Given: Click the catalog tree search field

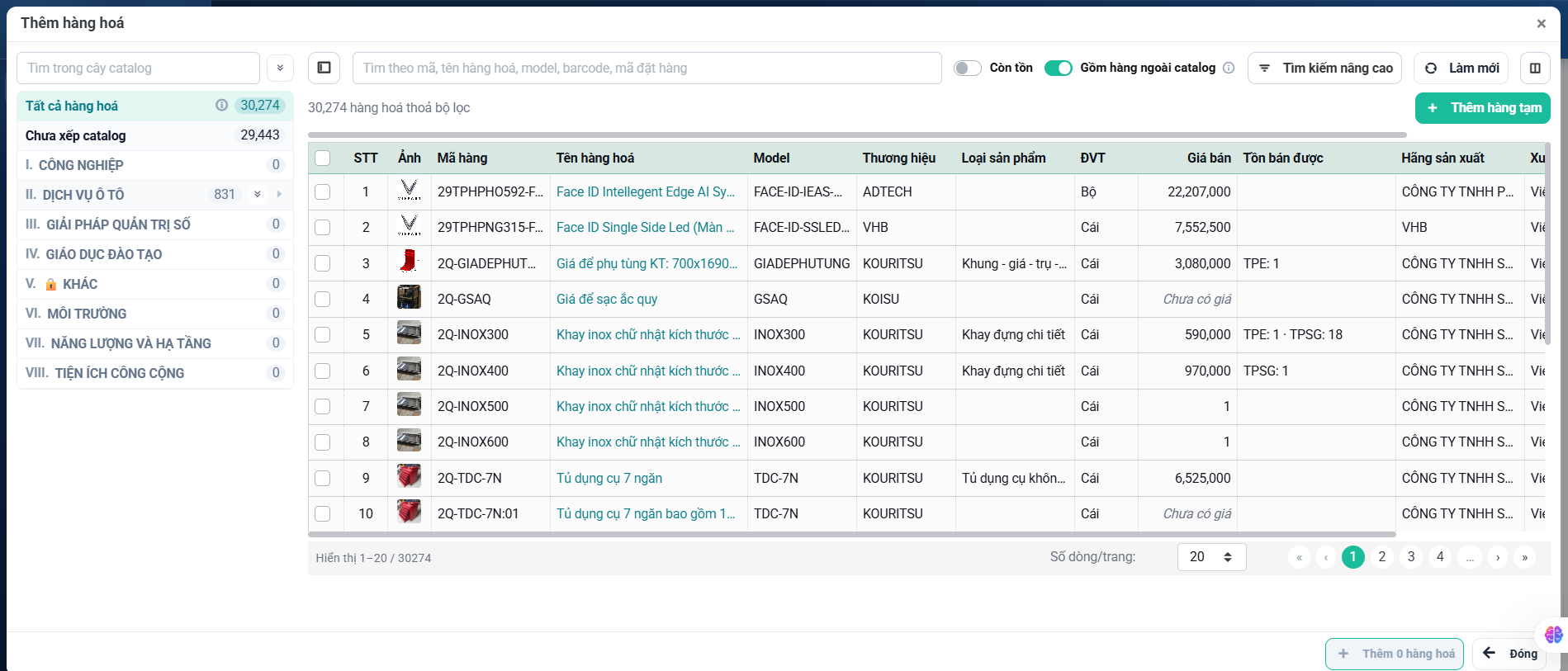Looking at the screenshot, I should [x=139, y=68].
